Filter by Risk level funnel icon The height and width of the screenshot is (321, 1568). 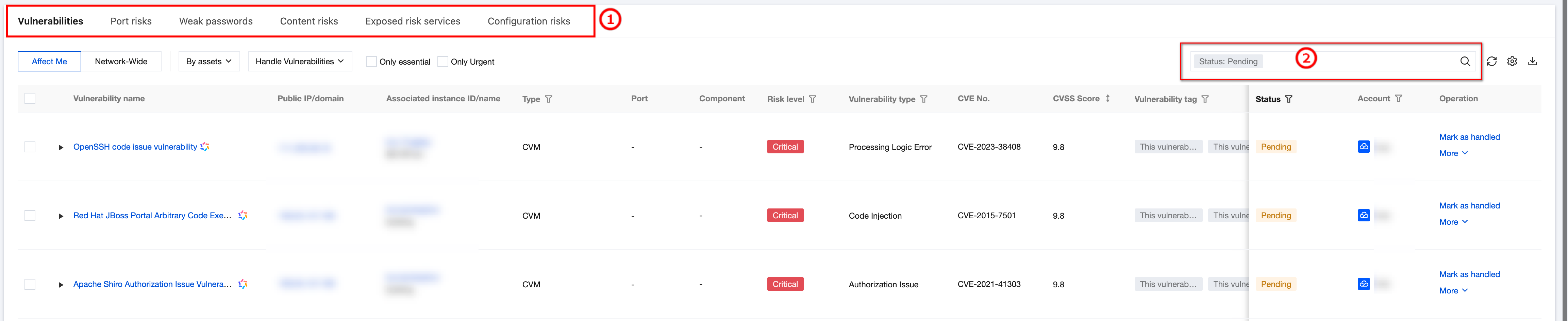(x=813, y=99)
